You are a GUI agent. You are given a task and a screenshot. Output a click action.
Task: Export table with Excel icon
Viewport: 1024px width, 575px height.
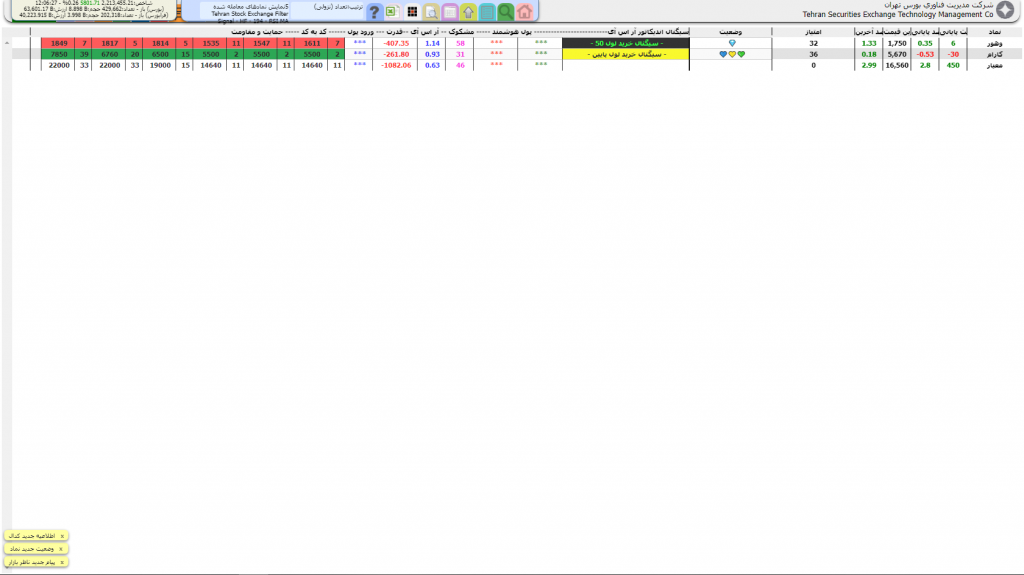click(x=392, y=12)
